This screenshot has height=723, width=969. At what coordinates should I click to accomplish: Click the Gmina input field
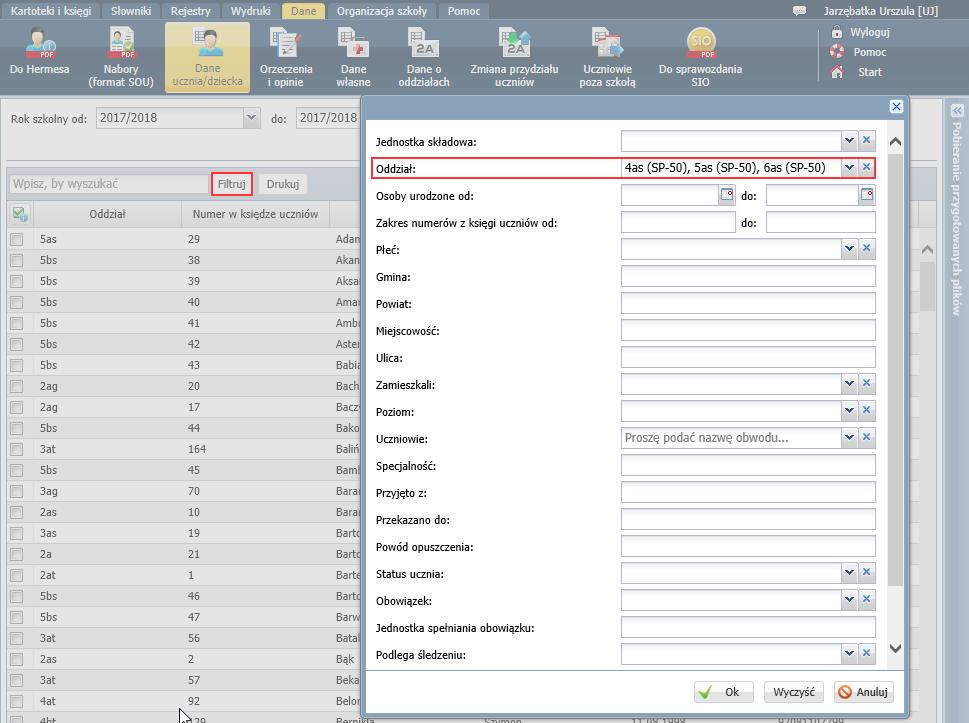(x=748, y=276)
